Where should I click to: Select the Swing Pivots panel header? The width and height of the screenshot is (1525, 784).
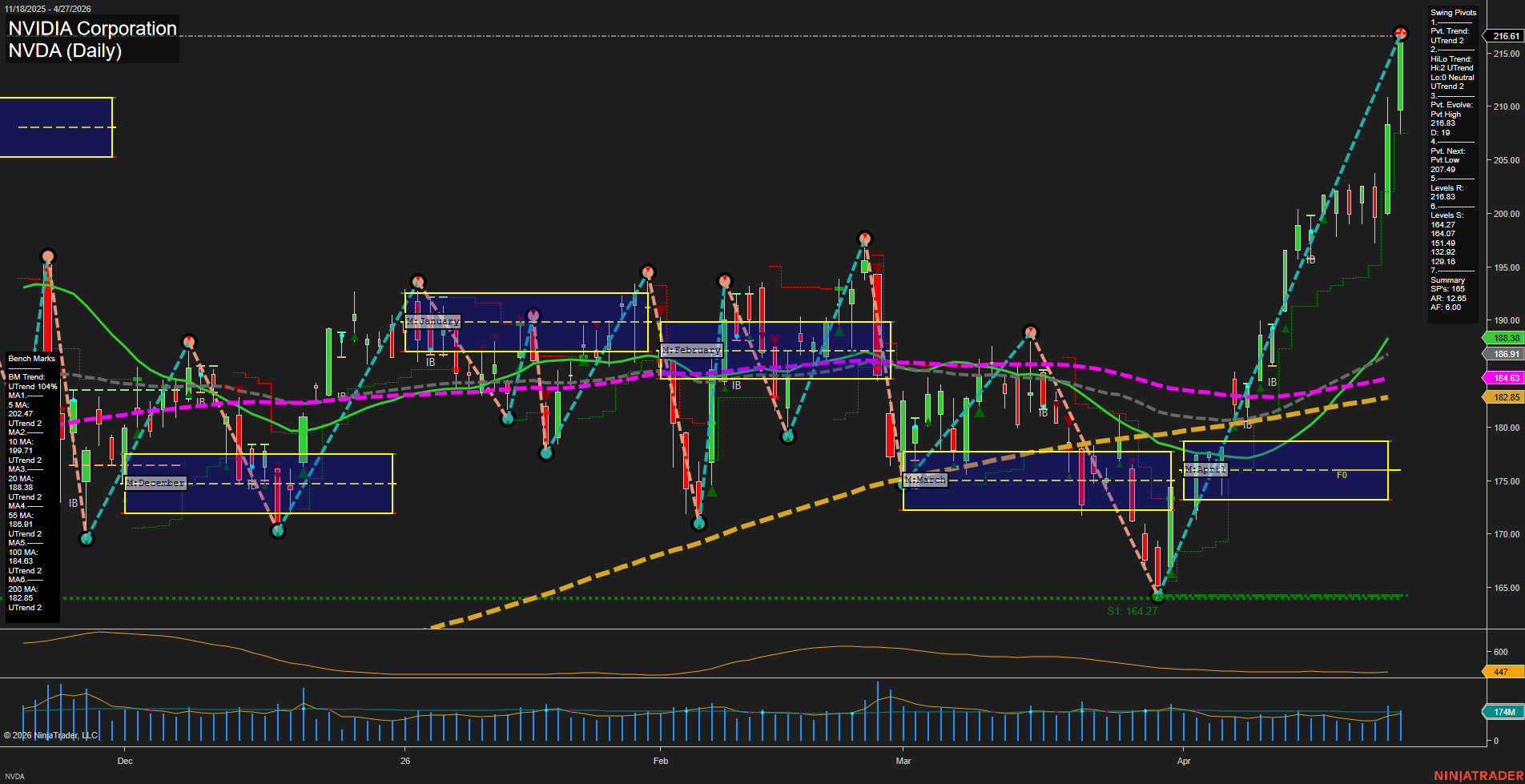click(1453, 13)
